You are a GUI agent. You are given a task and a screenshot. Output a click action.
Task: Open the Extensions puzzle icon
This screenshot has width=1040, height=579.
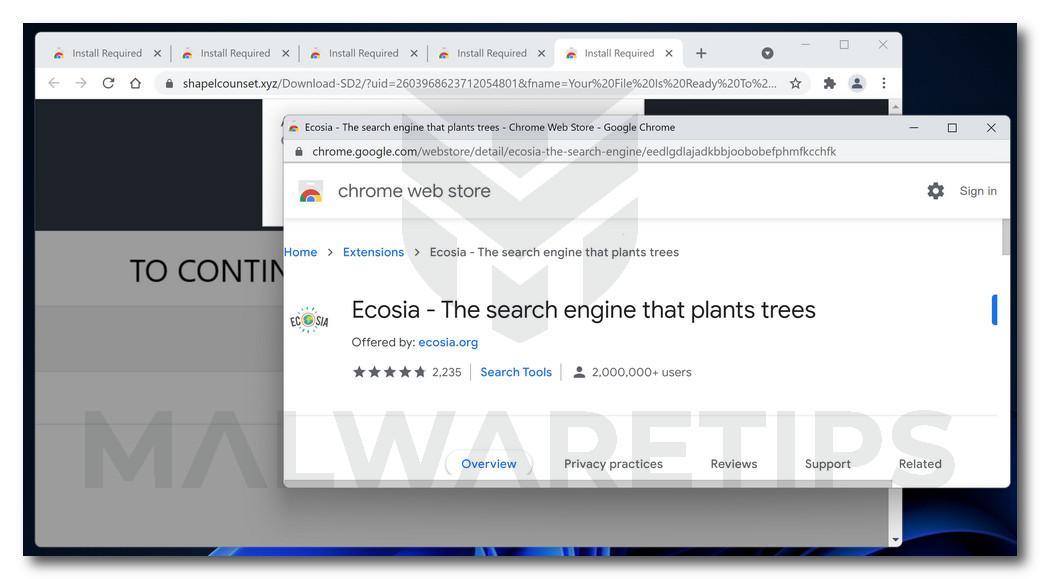coord(829,83)
